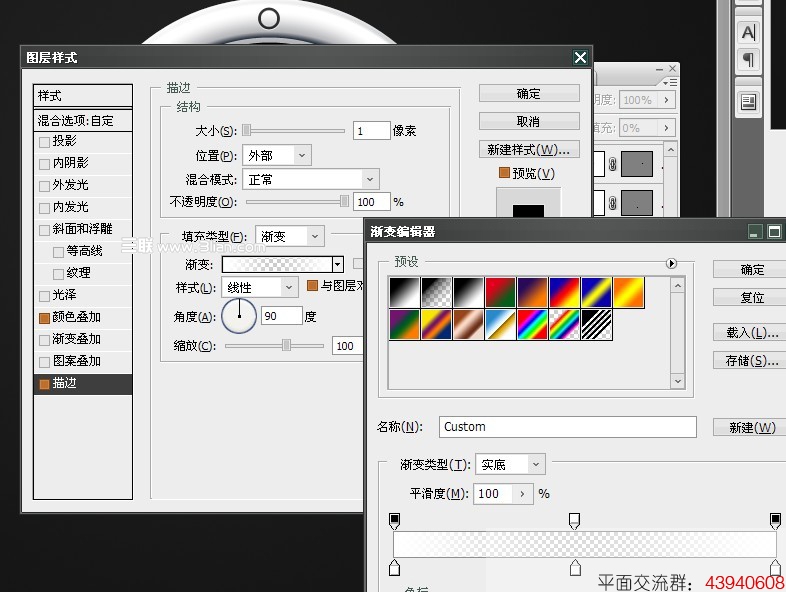Toggle the 纹理 texture checkbox
786x592 pixels.
pos(58,274)
